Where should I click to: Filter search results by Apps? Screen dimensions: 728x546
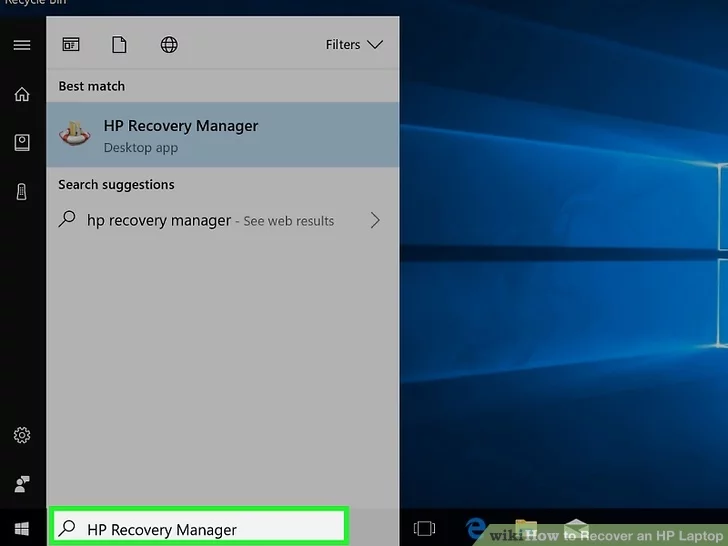pyautogui.click(x=71, y=45)
